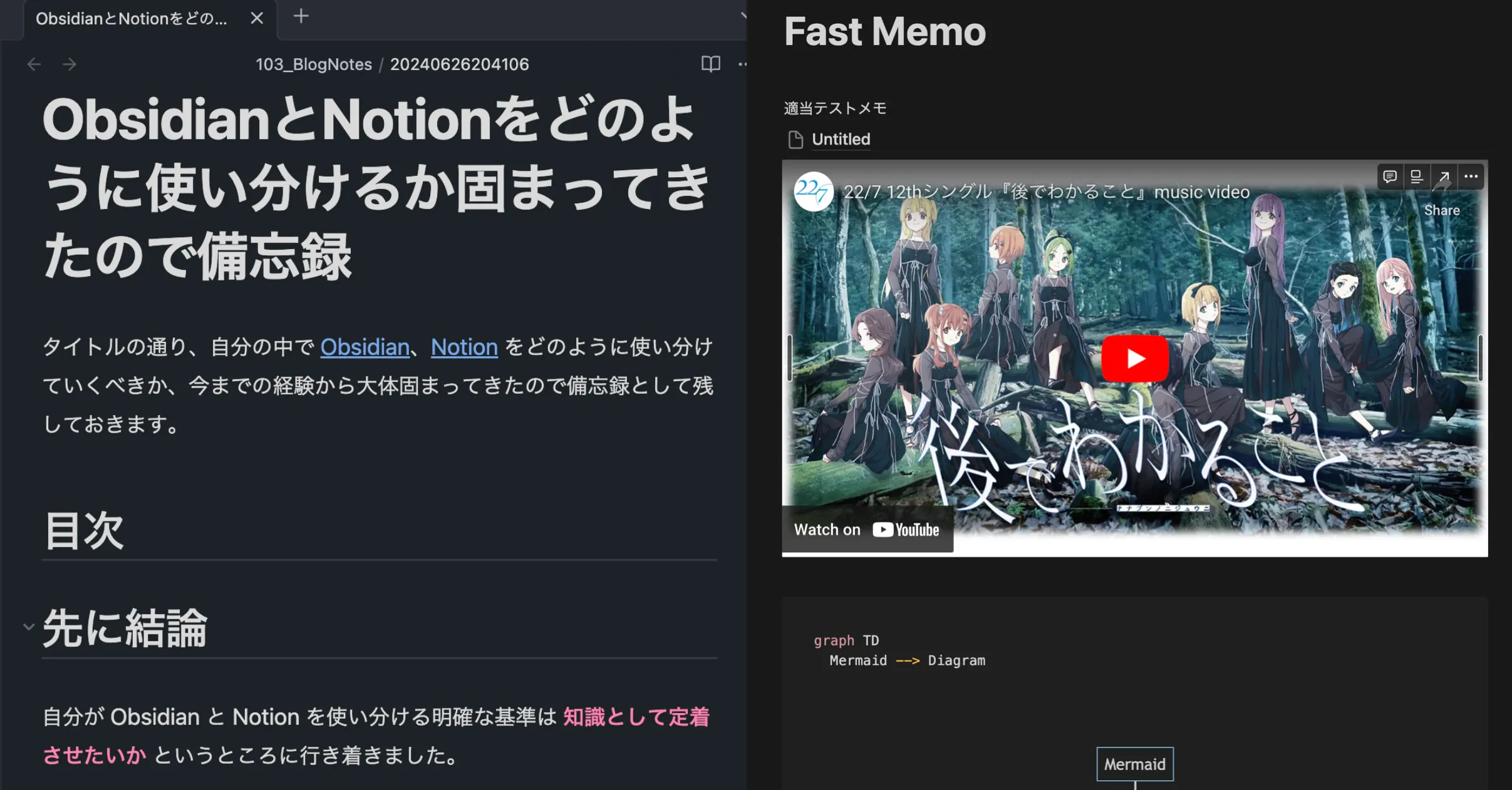This screenshot has height=790, width=1512.
Task: Click the pink highlighted 知識として定着 text
Action: [x=636, y=717]
